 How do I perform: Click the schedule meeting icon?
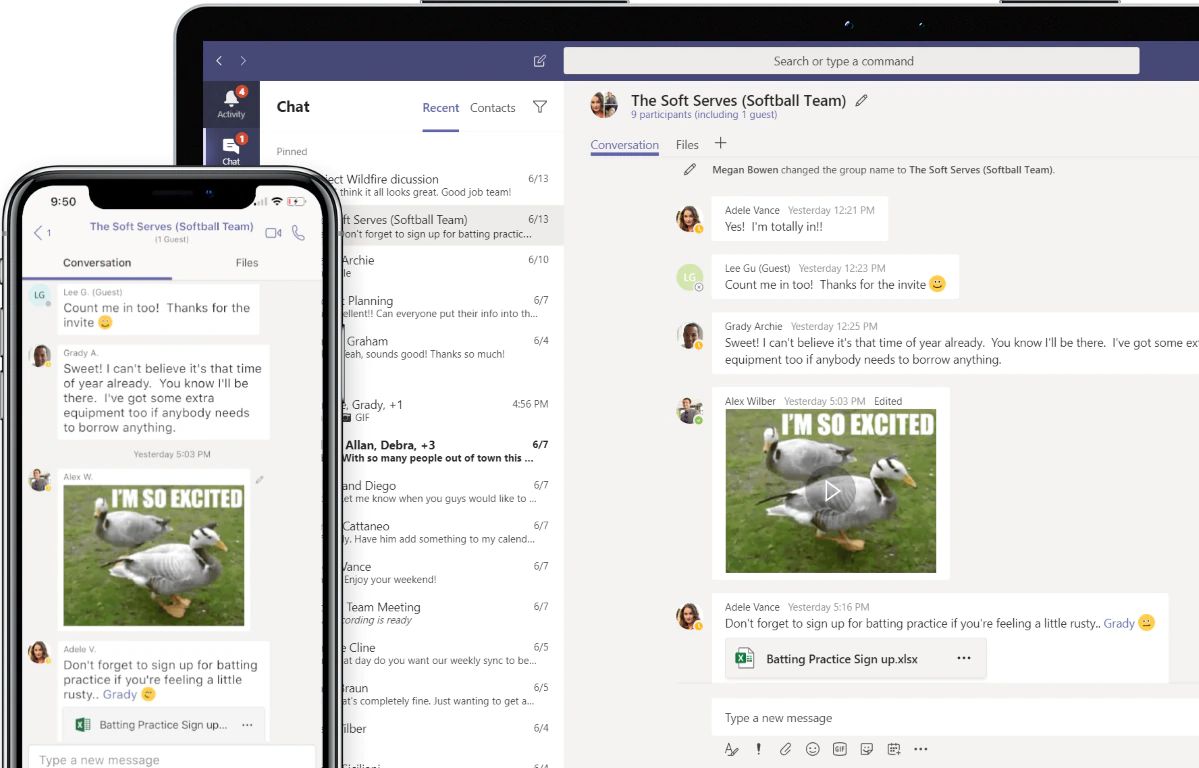click(x=894, y=749)
